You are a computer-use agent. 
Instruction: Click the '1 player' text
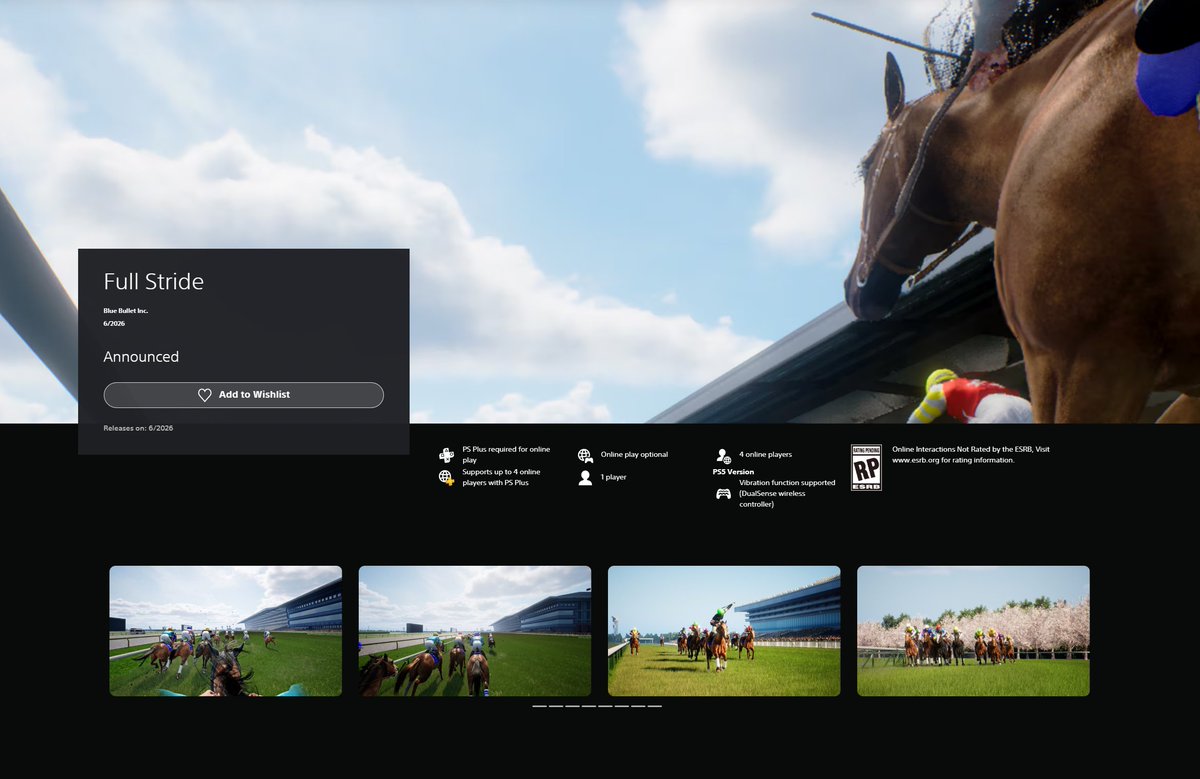tap(614, 477)
